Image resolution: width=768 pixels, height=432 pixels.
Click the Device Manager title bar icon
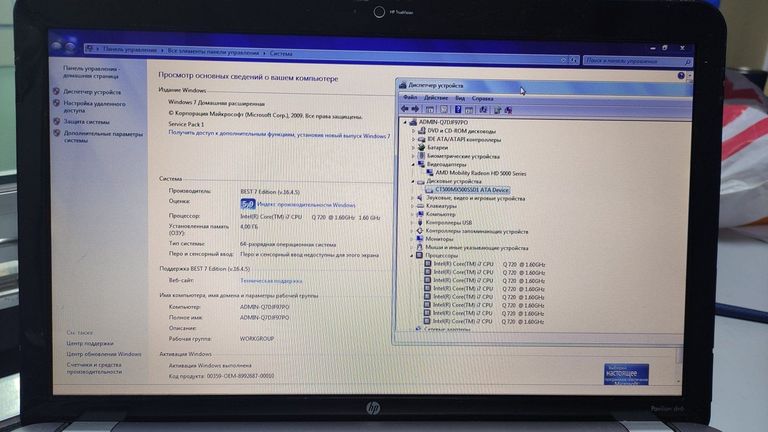[x=403, y=85]
